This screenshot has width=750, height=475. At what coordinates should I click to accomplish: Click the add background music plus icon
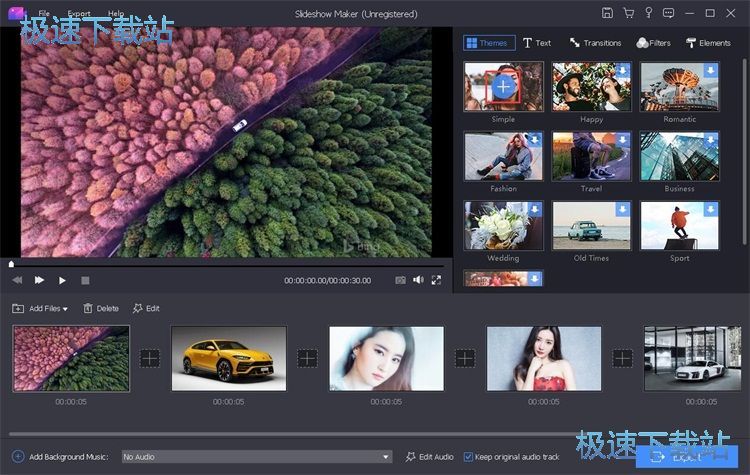tap(18, 456)
